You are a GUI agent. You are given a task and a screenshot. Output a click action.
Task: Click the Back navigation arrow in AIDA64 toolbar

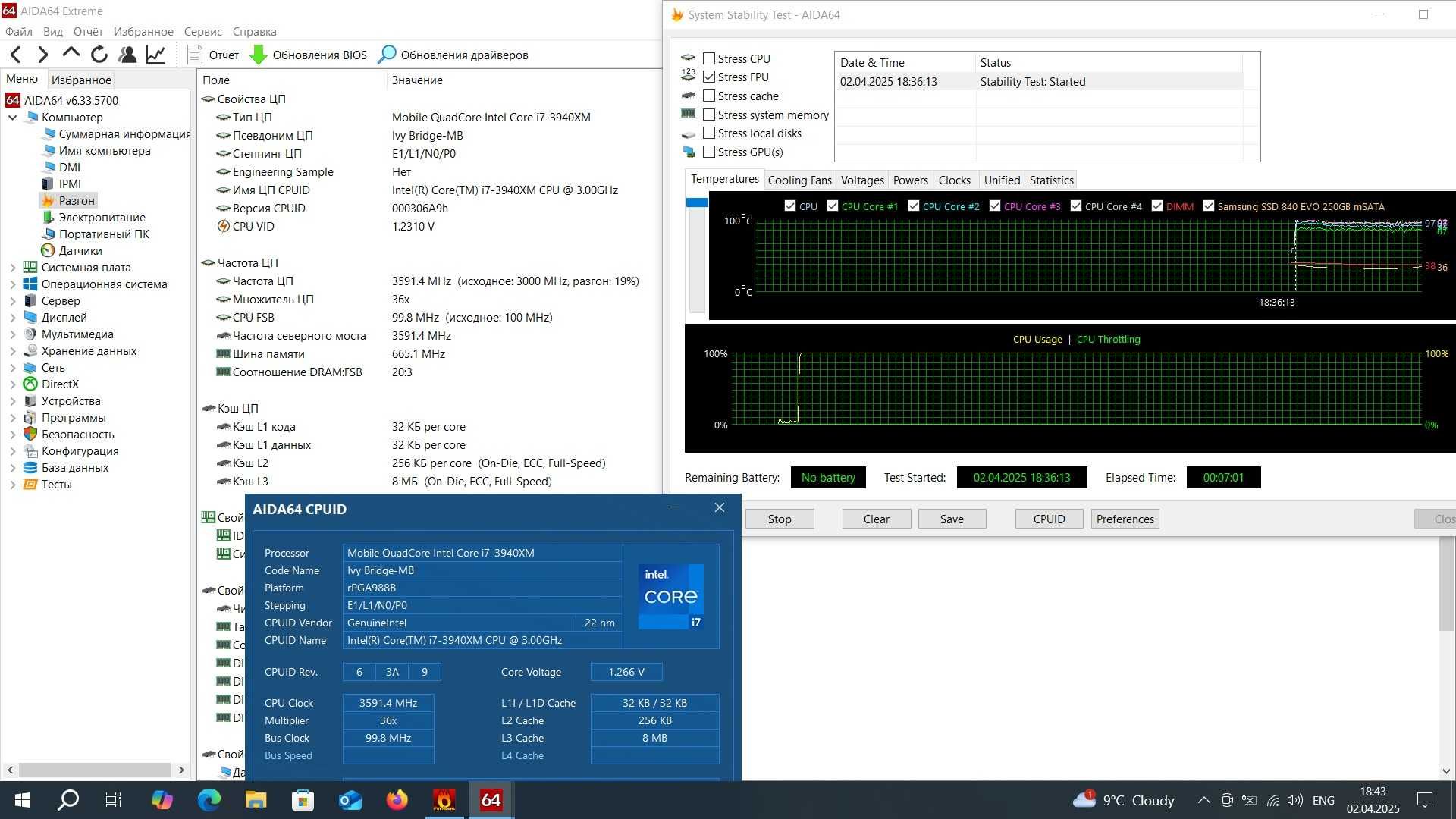click(x=16, y=55)
